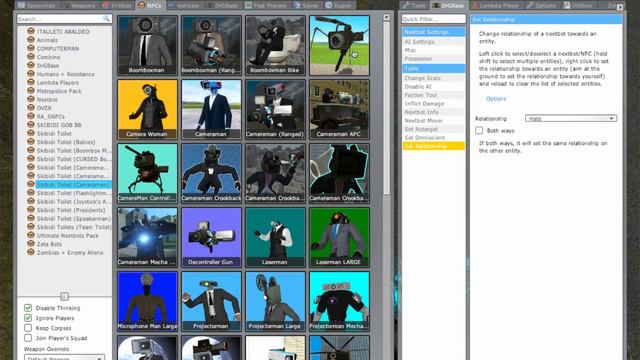Enable the Keep Corpses checkbox

click(28, 328)
